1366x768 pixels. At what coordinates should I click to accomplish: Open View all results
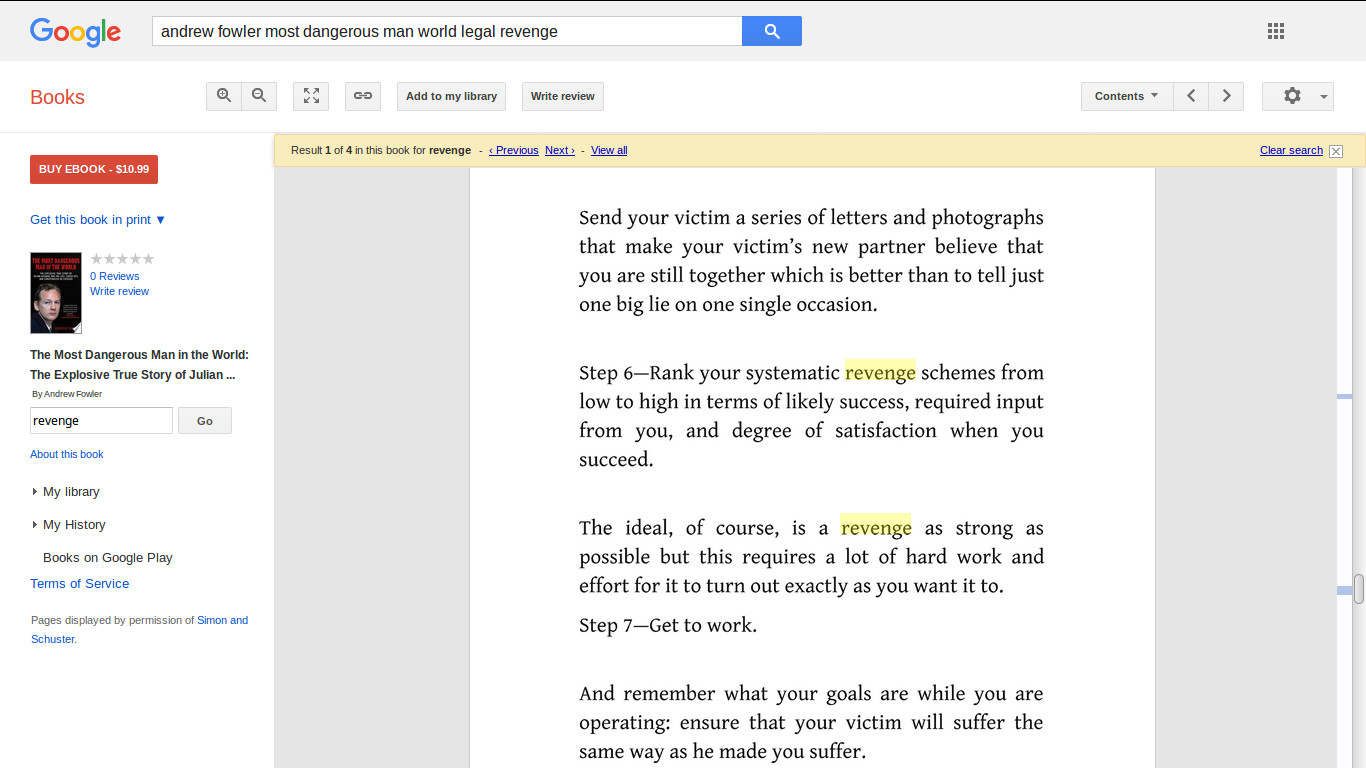609,150
